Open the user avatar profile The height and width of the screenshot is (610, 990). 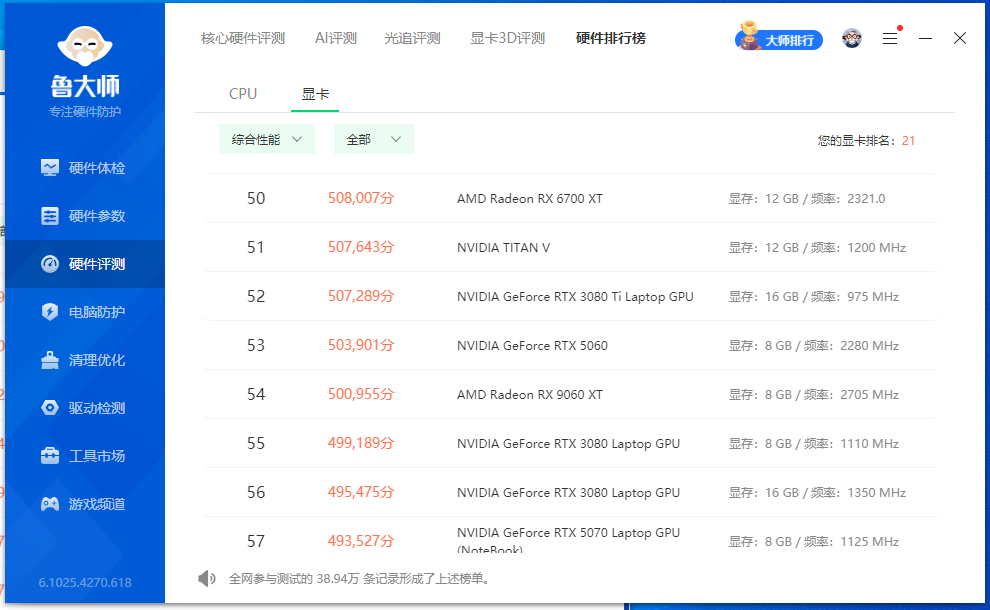[x=852, y=39]
